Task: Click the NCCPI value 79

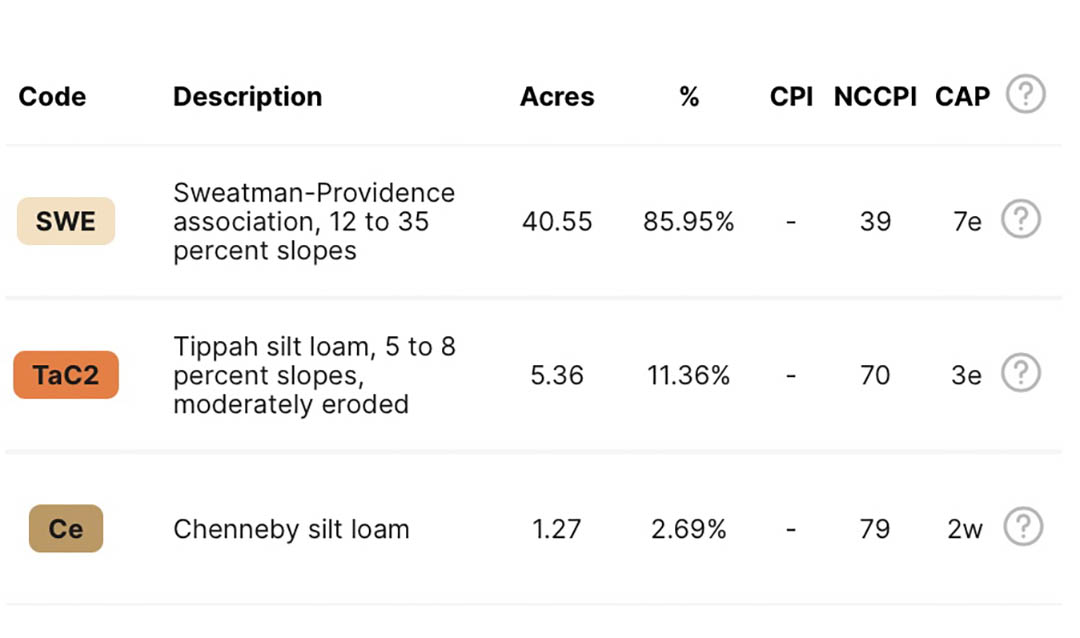Action: tap(875, 529)
